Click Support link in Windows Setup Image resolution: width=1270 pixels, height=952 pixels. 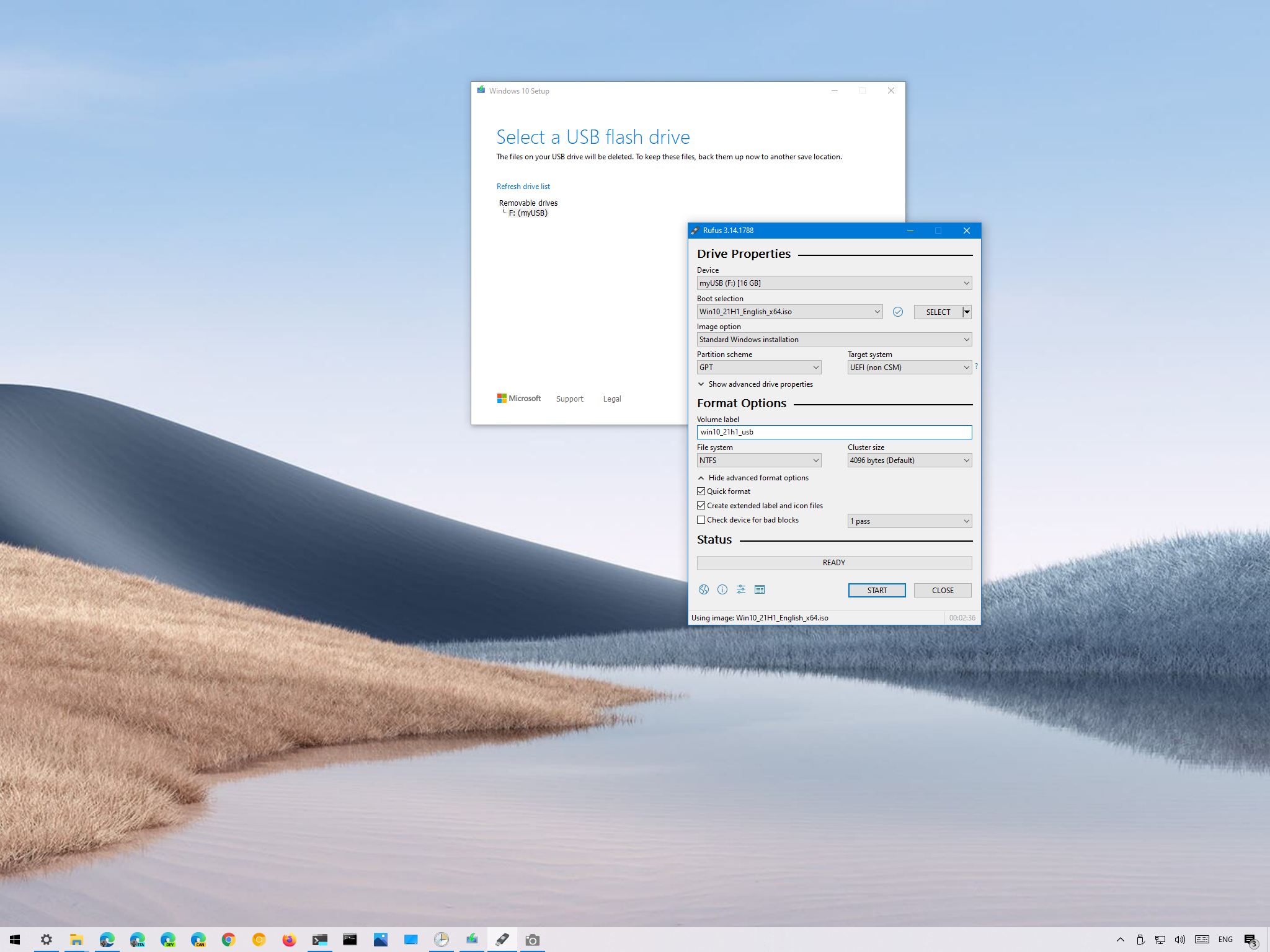(x=570, y=398)
